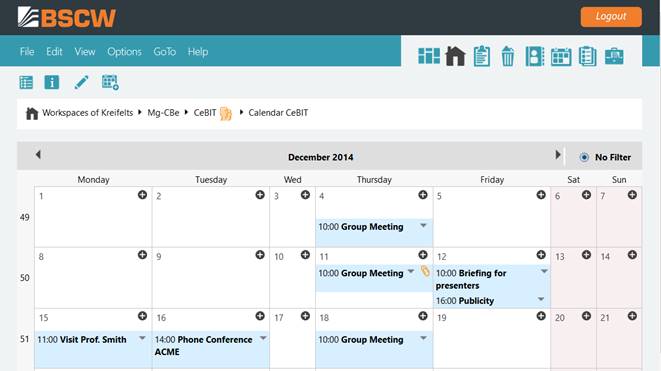Image resolution: width=661 pixels, height=371 pixels.
Task: Go to previous month arrow
Action: coord(38,155)
